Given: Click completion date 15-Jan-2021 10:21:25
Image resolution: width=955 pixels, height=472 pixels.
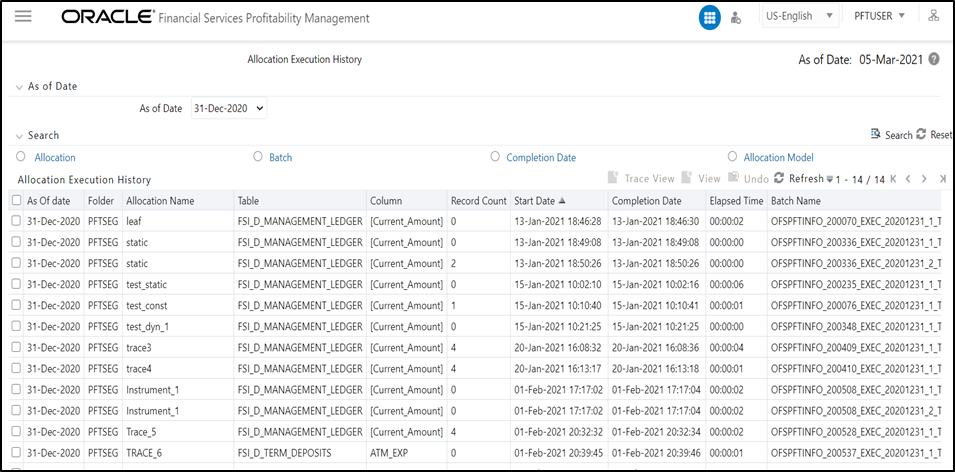Looking at the screenshot, I should point(655,326).
